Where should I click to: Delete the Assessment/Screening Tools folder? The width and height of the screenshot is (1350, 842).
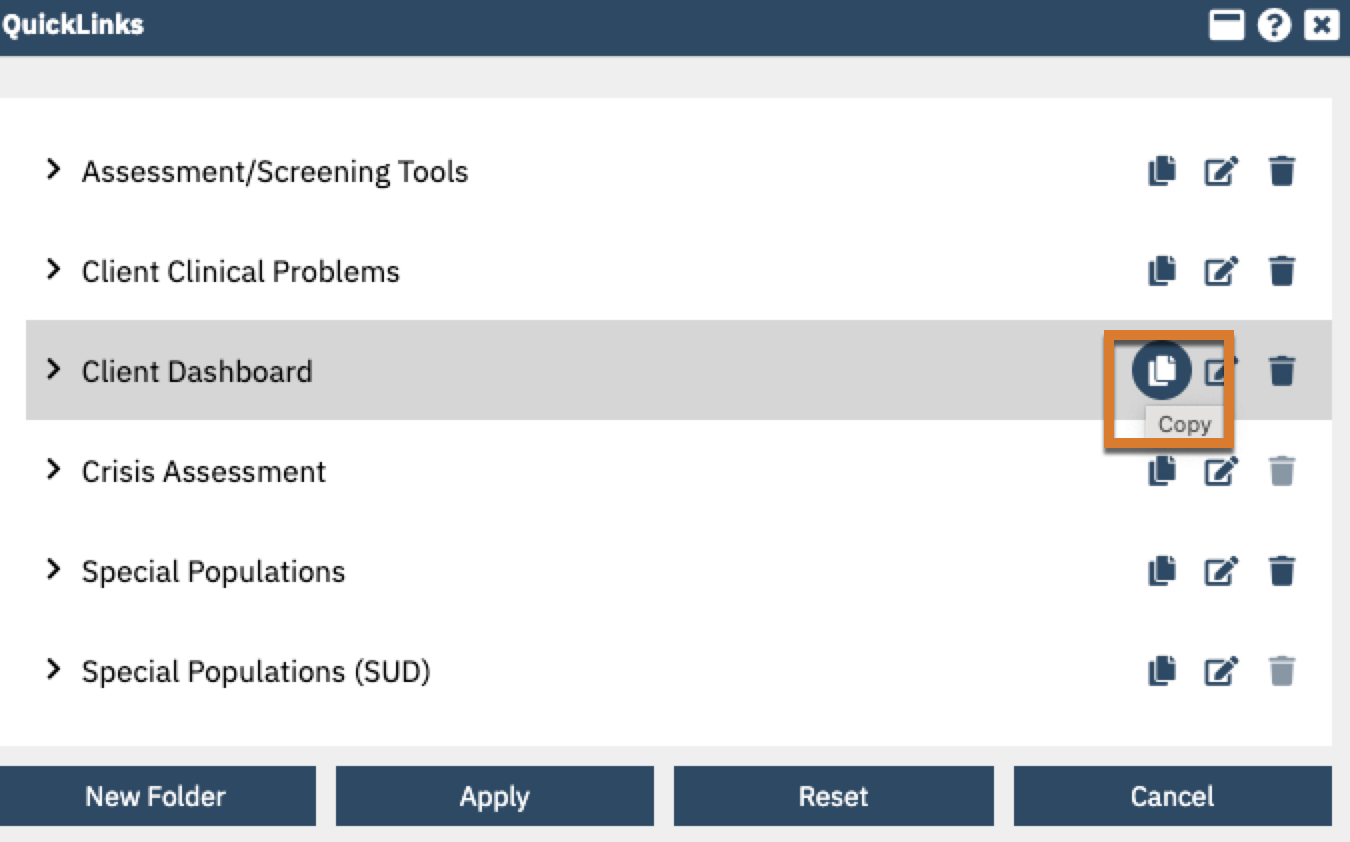1282,171
